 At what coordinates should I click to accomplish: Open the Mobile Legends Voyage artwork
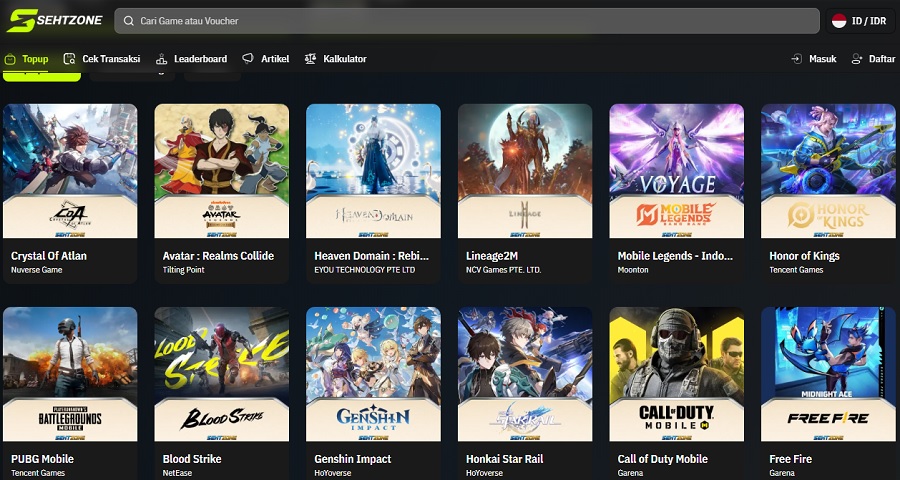[676, 171]
